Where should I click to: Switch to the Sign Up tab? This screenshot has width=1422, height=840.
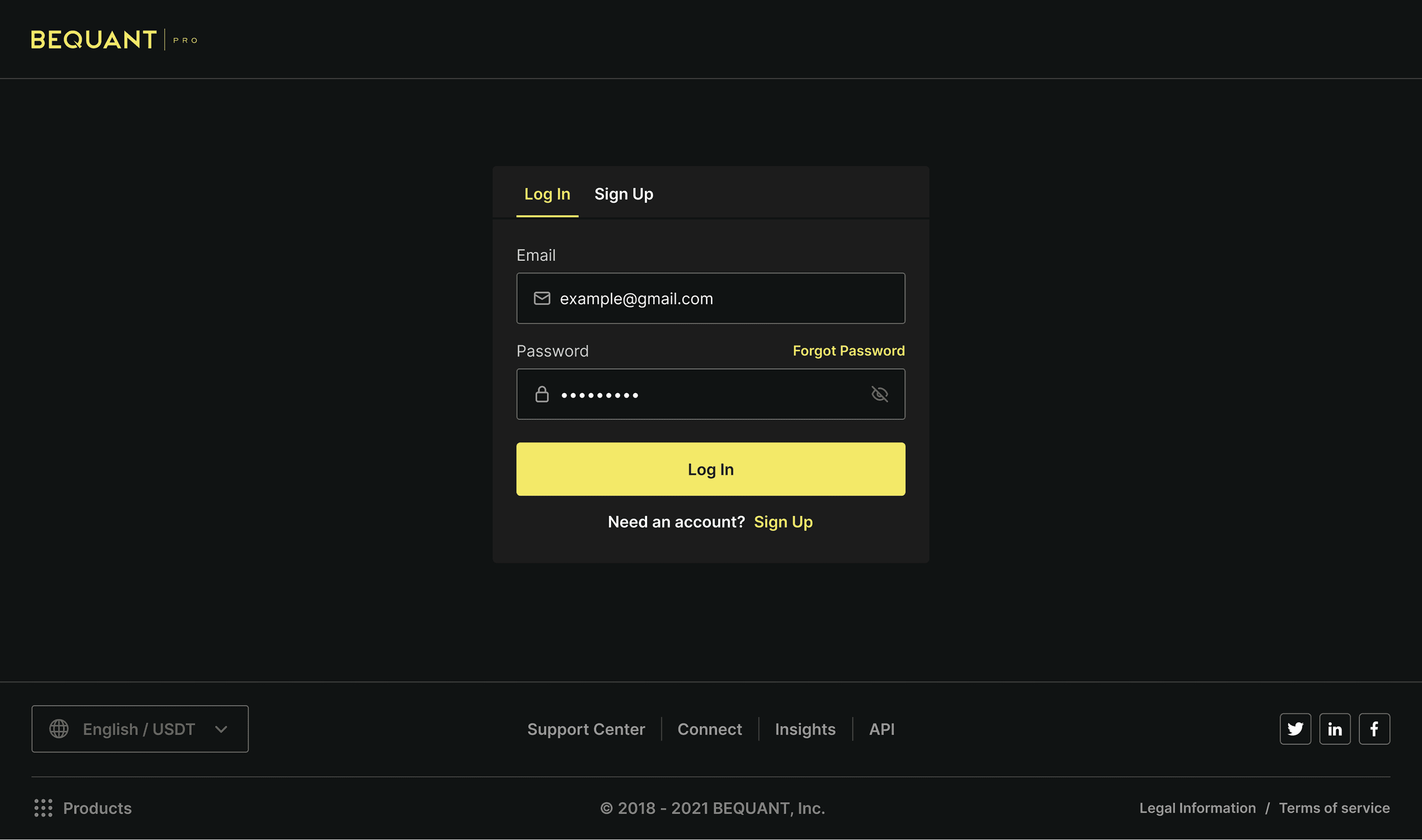coord(624,194)
